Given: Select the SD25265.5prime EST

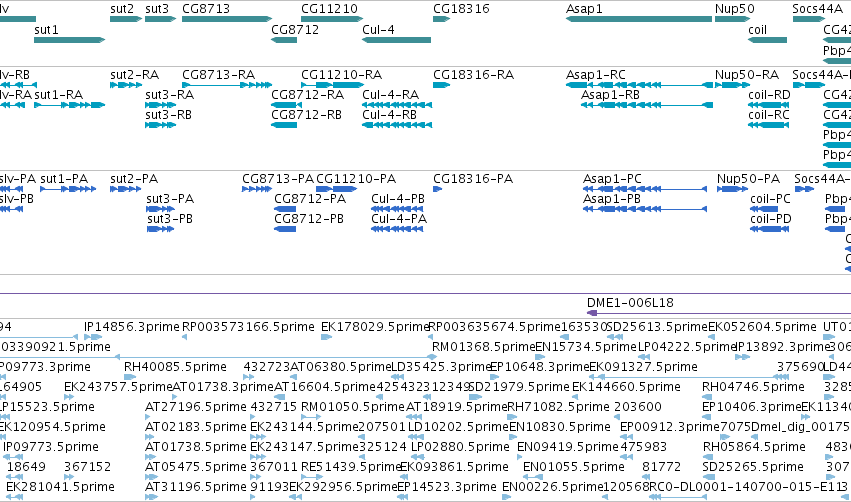Looking at the screenshot, I should coord(707,478).
